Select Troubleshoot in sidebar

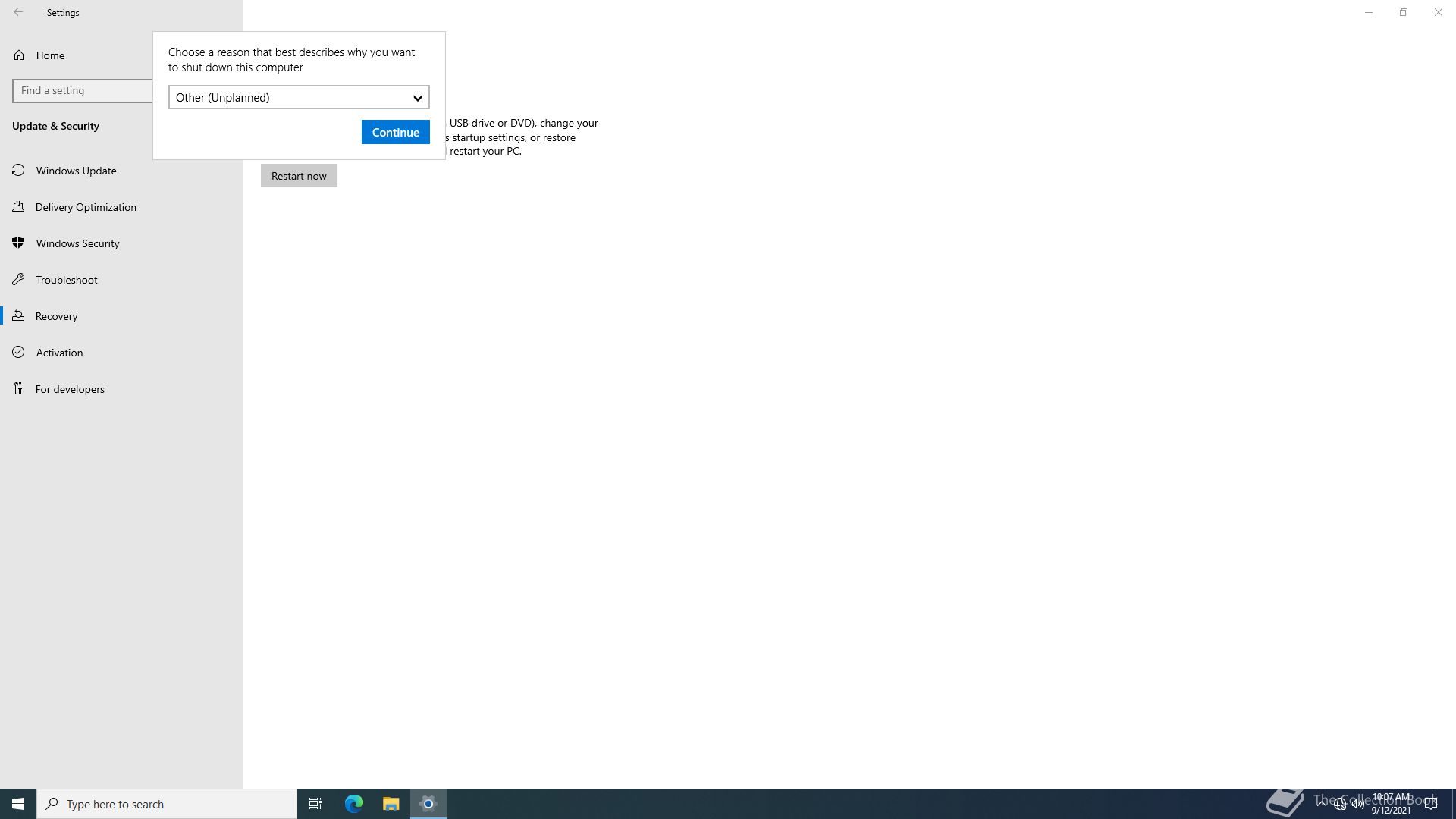click(x=67, y=280)
